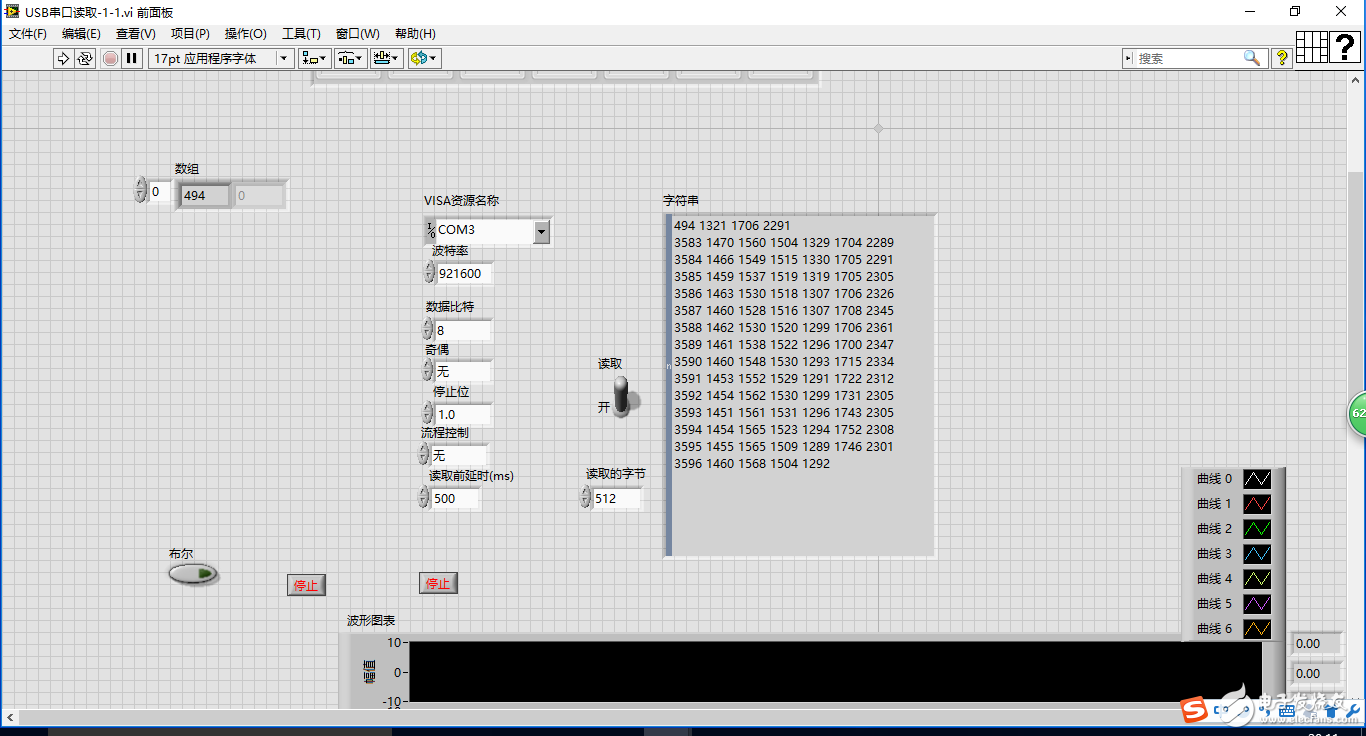Click the COM3 resource name field

click(x=485, y=230)
